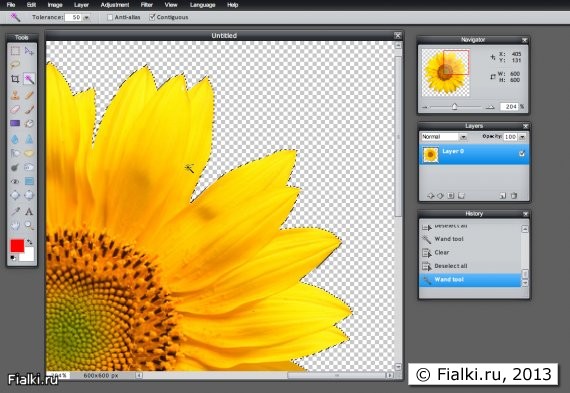Select the Clear history step

tap(470, 253)
